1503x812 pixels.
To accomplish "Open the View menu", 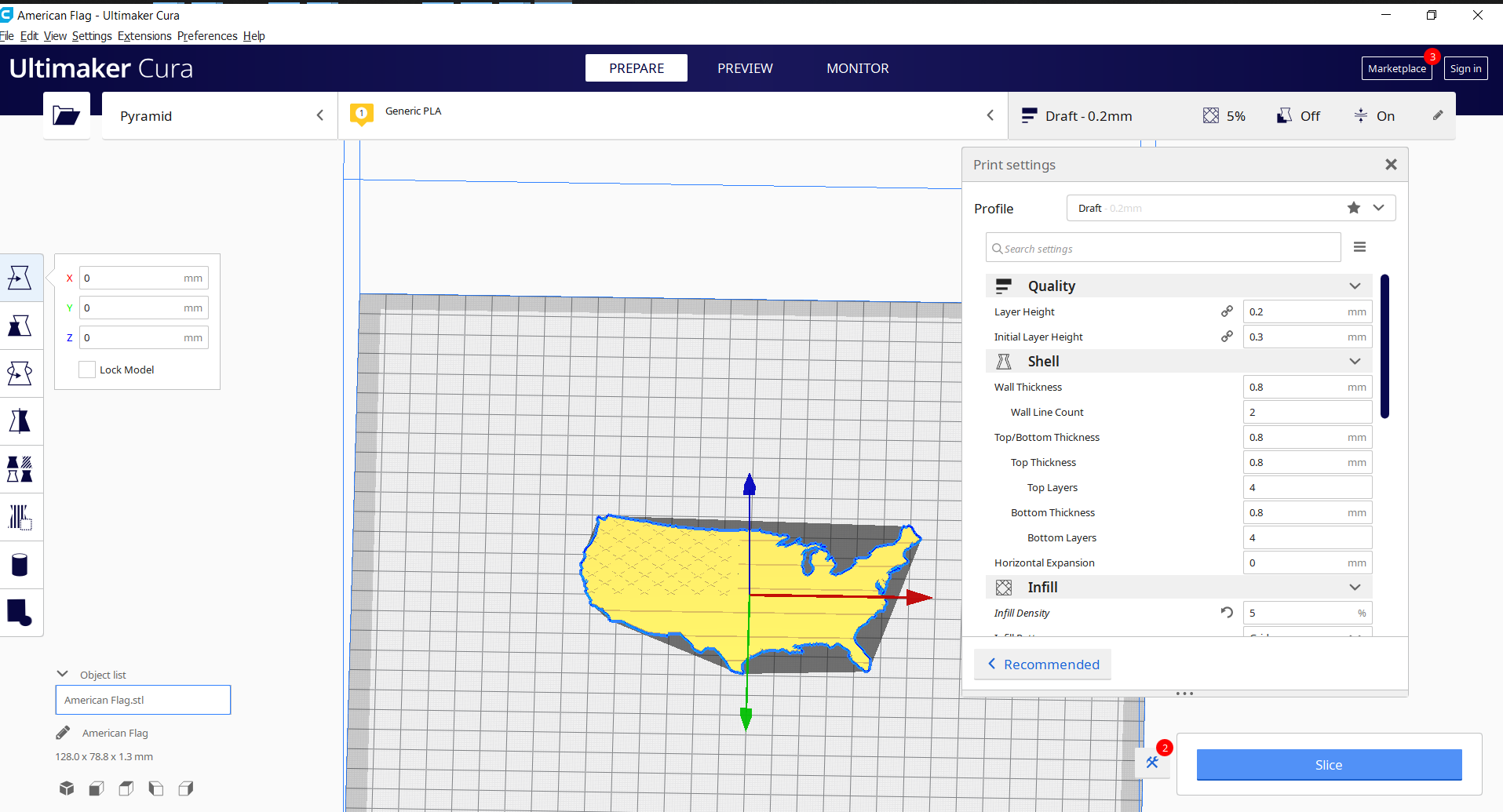I will point(55,36).
